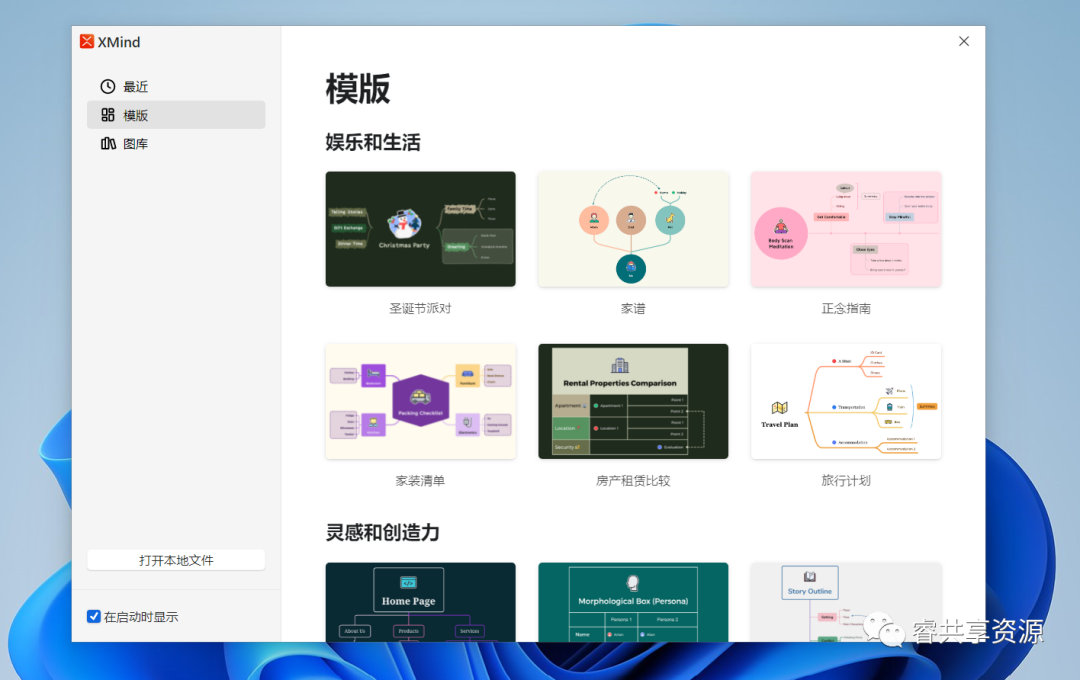Click the 旅行计划 template label

(846, 480)
